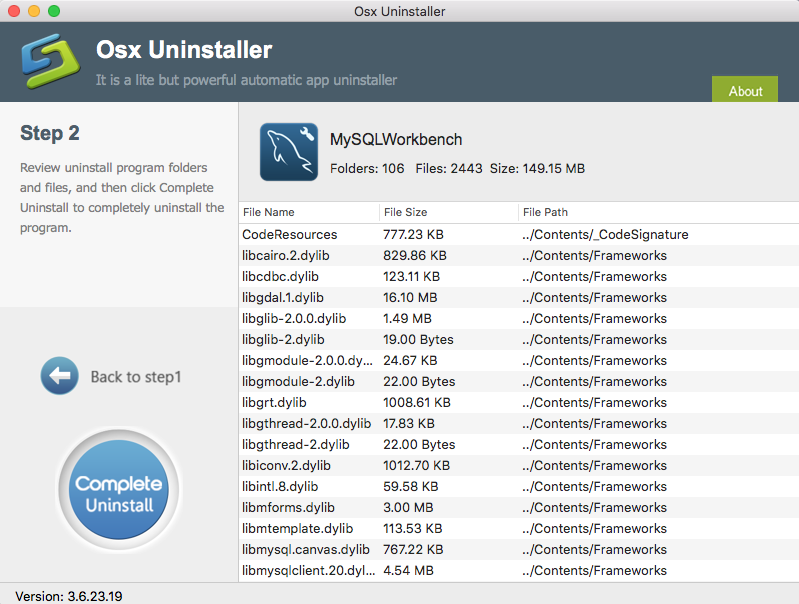Select the libcdbc.dylib file row
The height and width of the screenshot is (604, 799).
pos(280,276)
